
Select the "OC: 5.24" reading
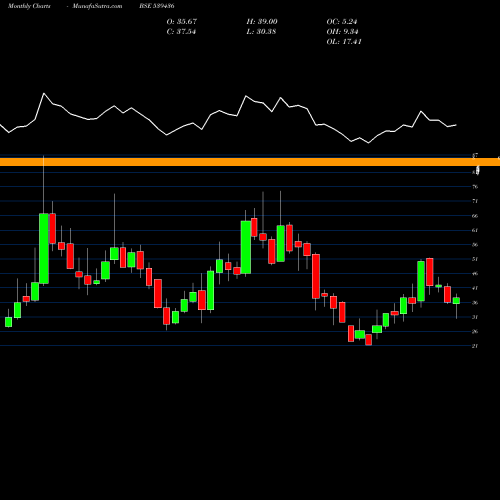(342, 22)
